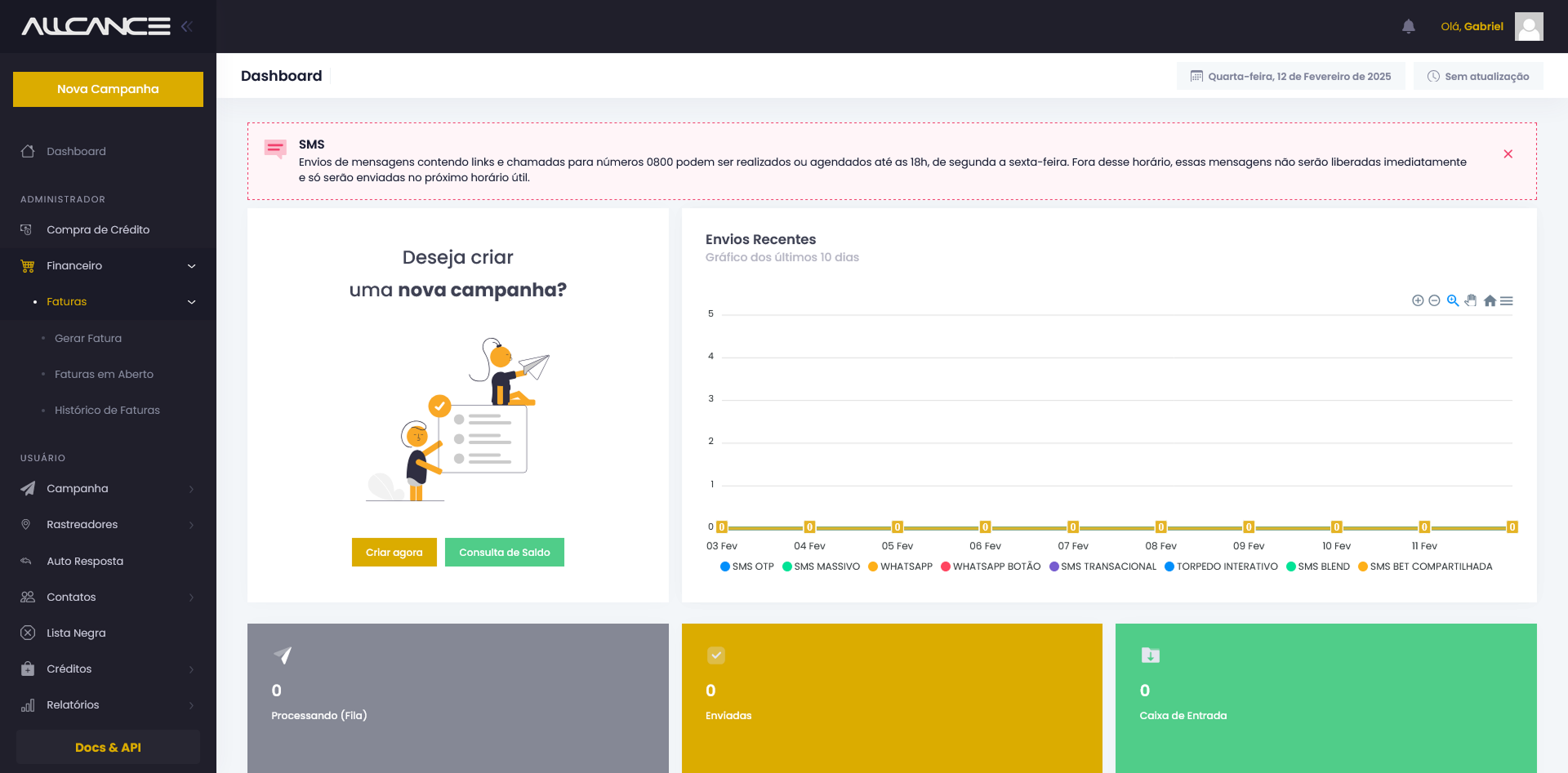Viewport: 1568px width, 773px height.
Task: Open user avatar profile picture
Action: click(x=1529, y=26)
